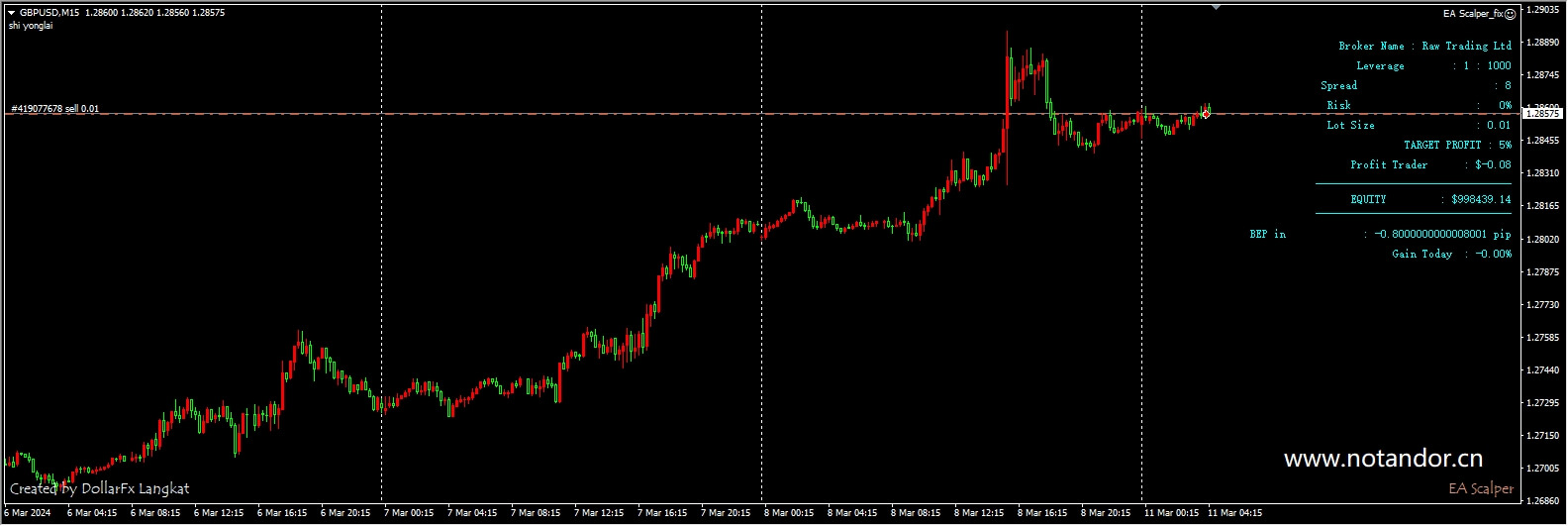Click the Gain Today label
Viewport: 1568px width, 526px height.
point(1421,254)
